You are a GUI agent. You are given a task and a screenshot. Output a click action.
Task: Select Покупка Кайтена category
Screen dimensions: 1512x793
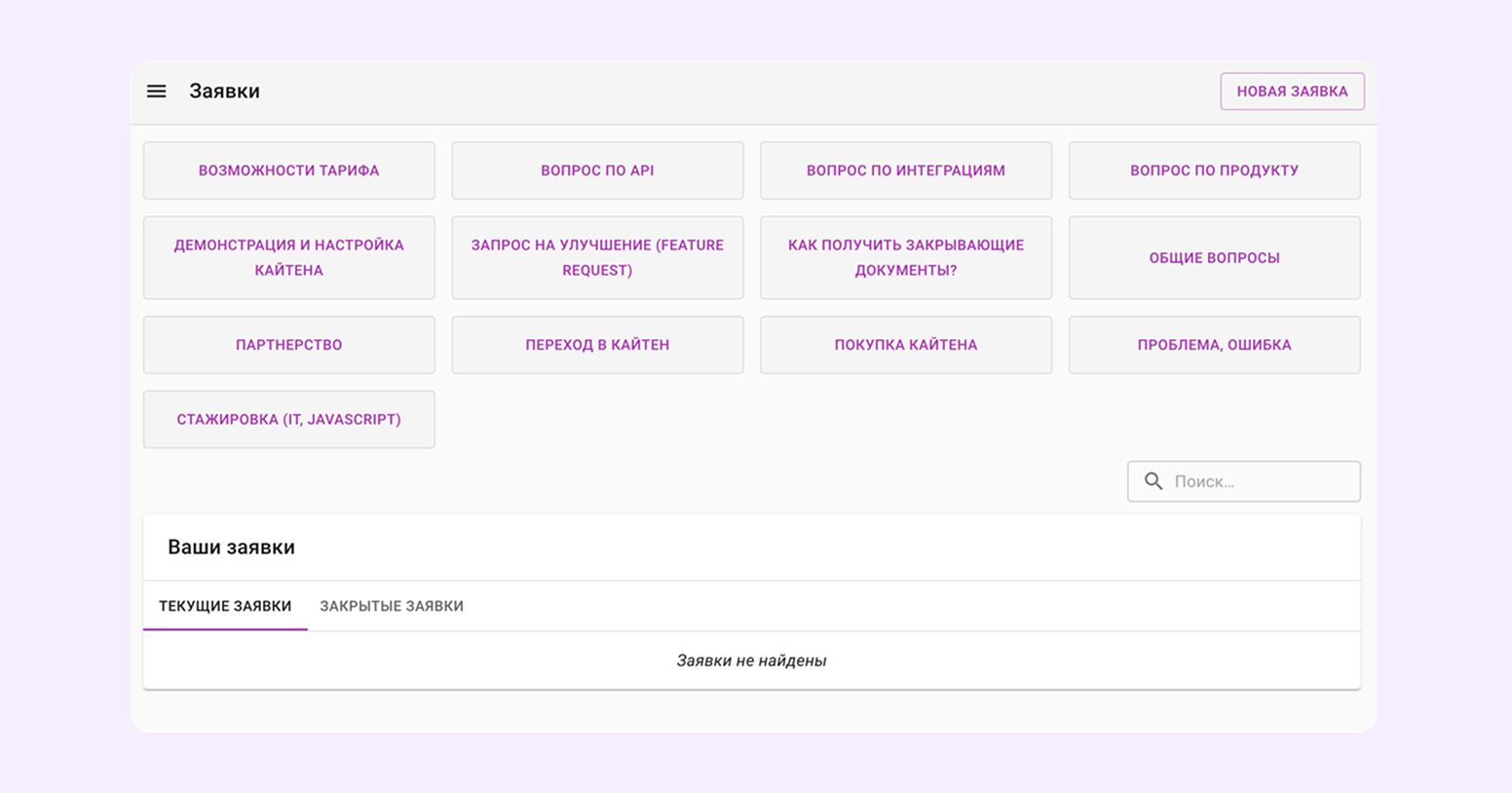coord(905,345)
